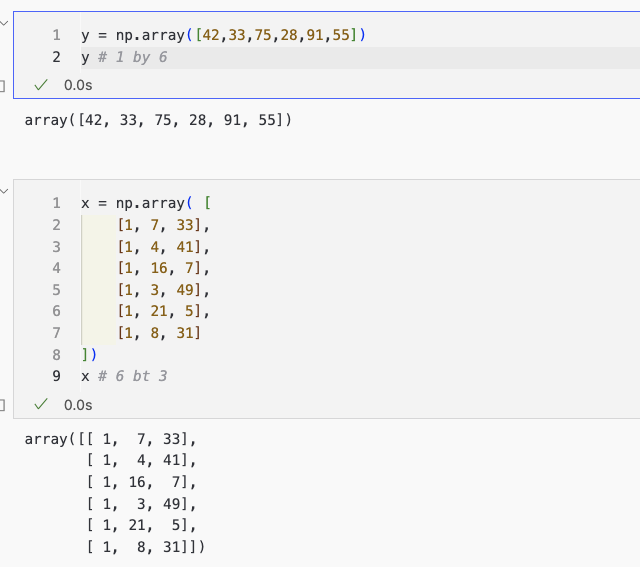This screenshot has width=640, height=567.
Task: Click the 0.0s execution time of first cell
Action: click(x=78, y=85)
